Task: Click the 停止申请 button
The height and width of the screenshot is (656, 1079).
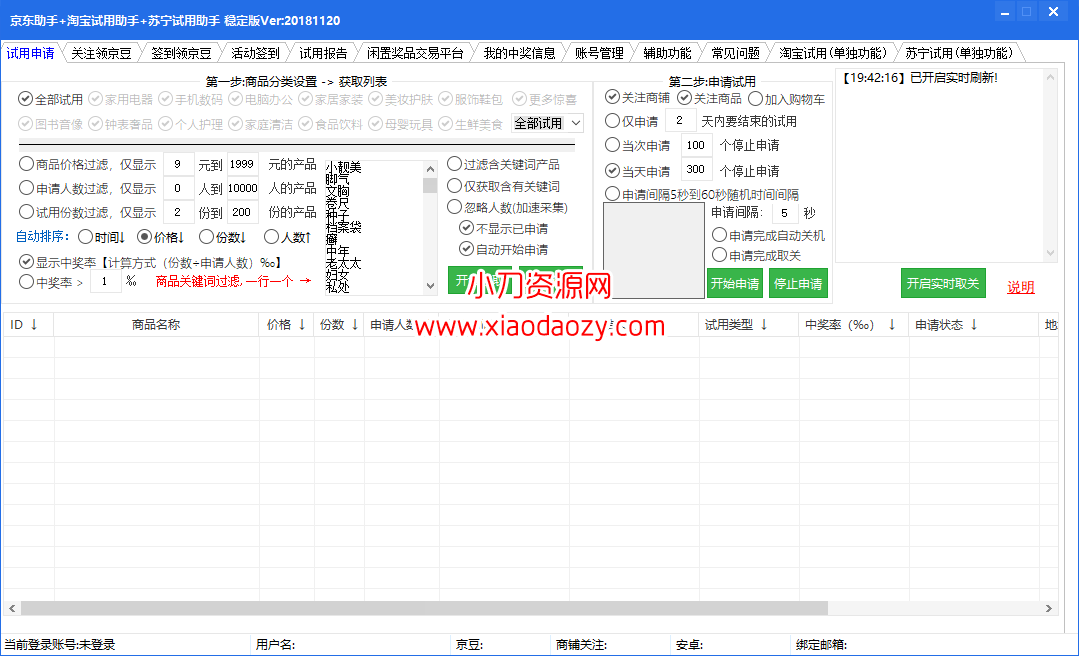Action: tap(798, 284)
